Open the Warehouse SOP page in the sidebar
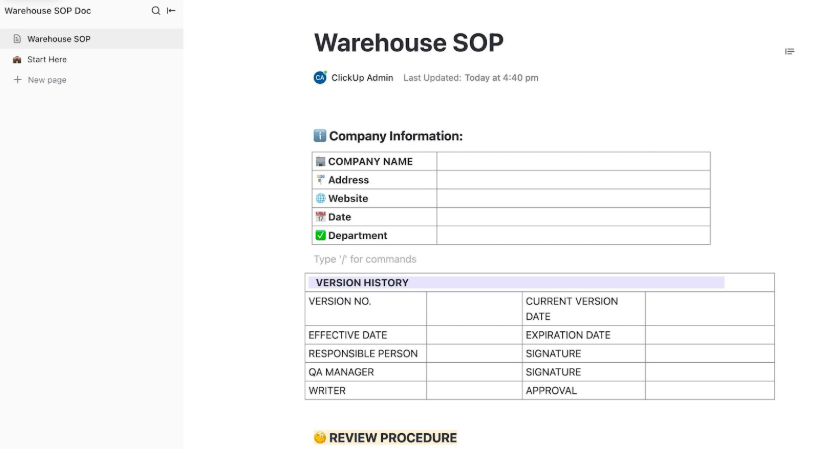The width and height of the screenshot is (815, 462). coord(59,39)
